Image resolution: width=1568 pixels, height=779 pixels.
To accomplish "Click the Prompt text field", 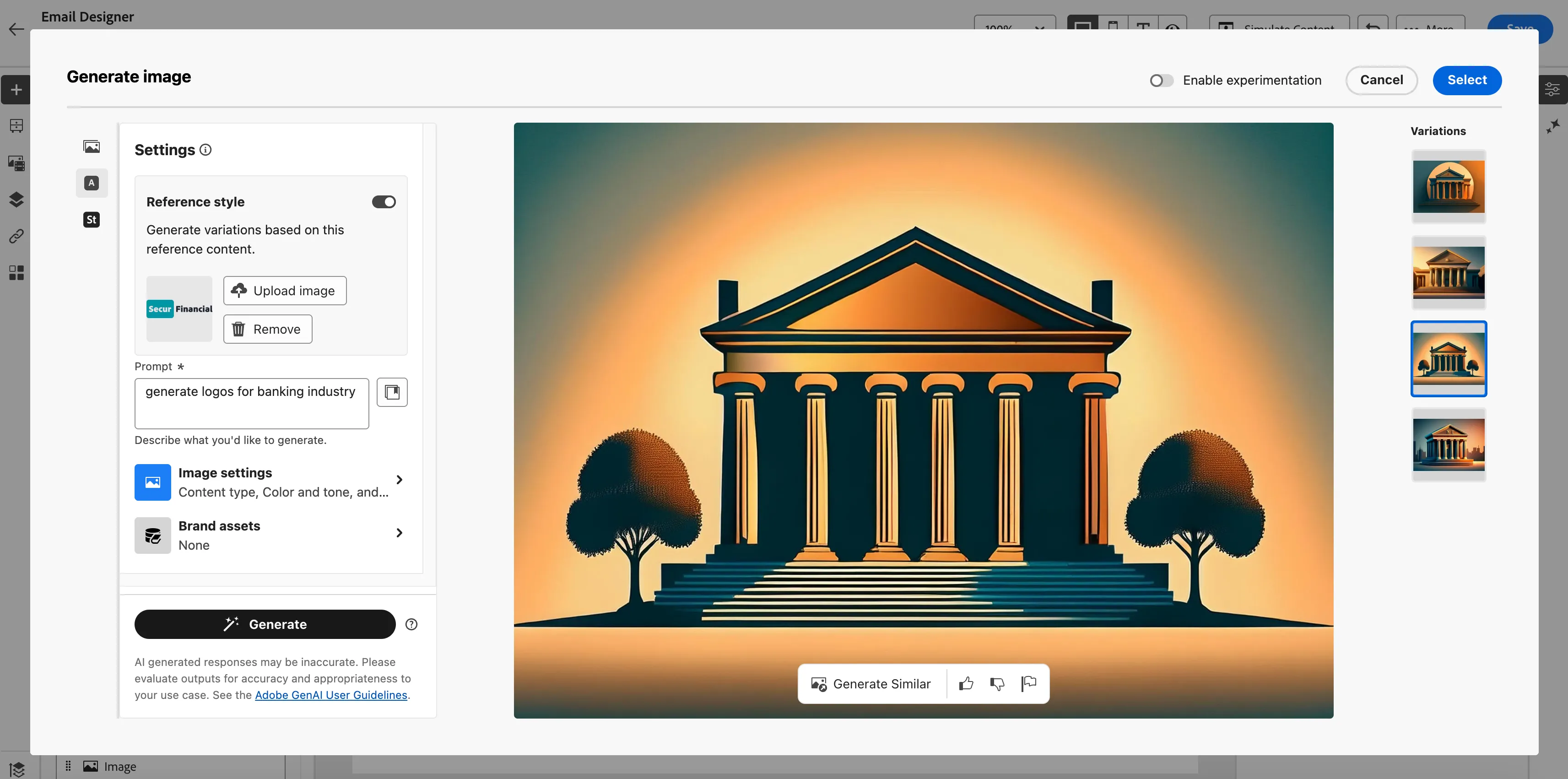I will [251, 404].
